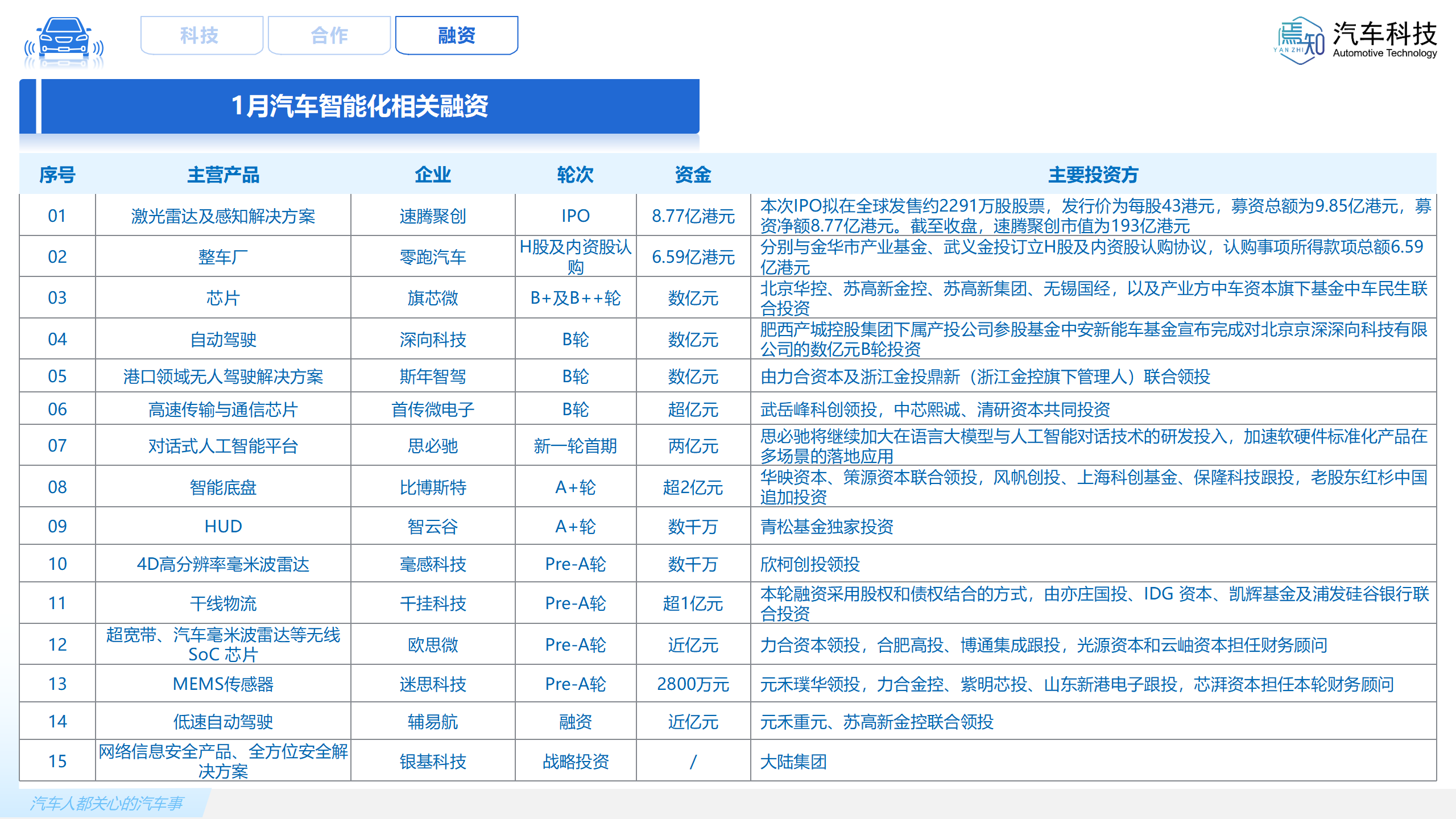Viewport: 1456px width, 819px height.
Task: Click the 轮次 column header
Action: pyautogui.click(x=575, y=175)
